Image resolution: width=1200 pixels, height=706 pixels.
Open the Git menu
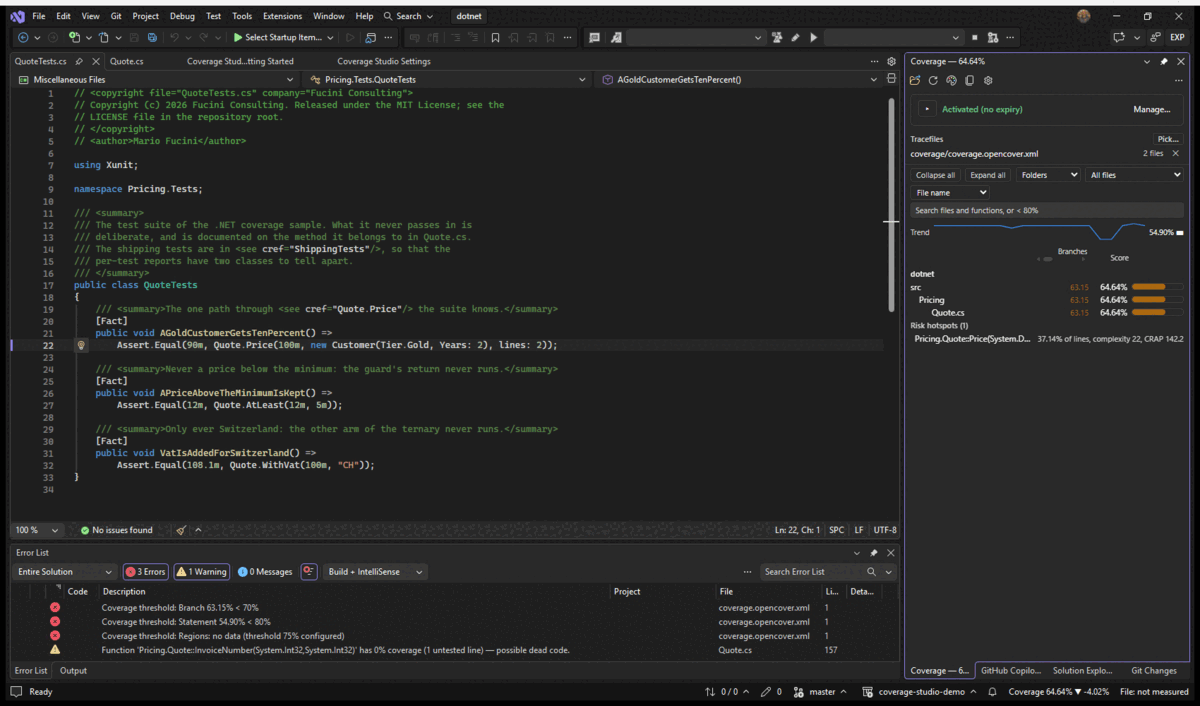[117, 16]
